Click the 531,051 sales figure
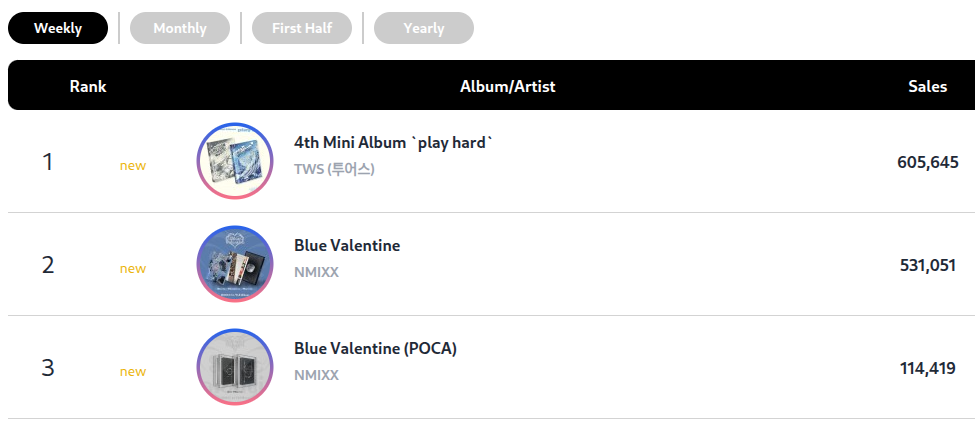The width and height of the screenshot is (975, 425). pos(928,266)
